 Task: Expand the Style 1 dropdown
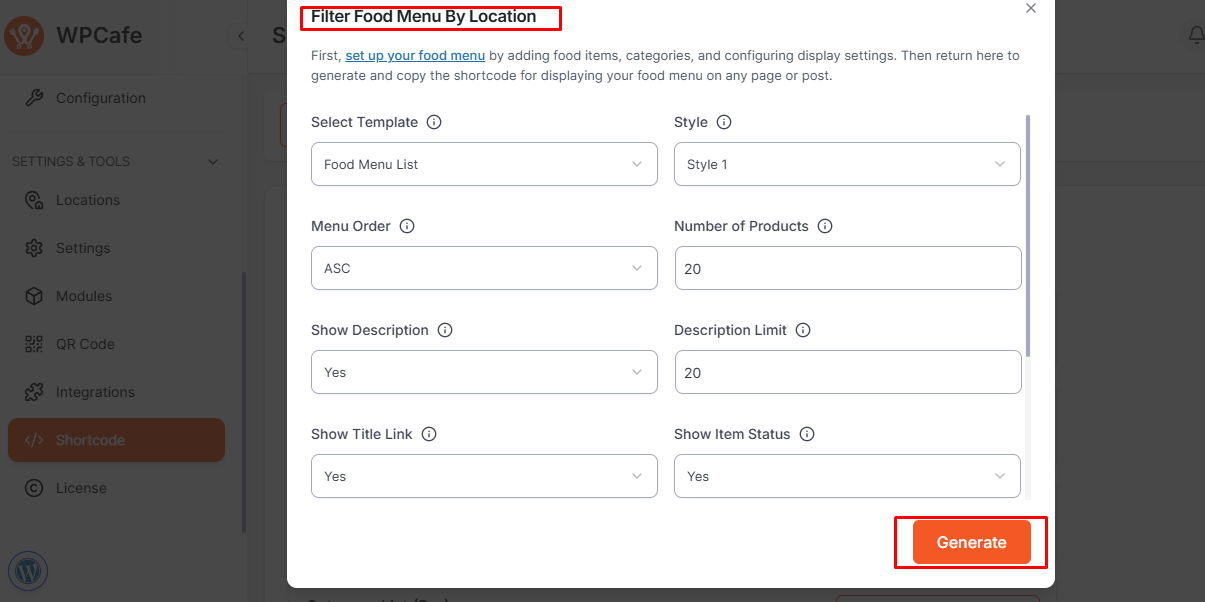point(847,164)
